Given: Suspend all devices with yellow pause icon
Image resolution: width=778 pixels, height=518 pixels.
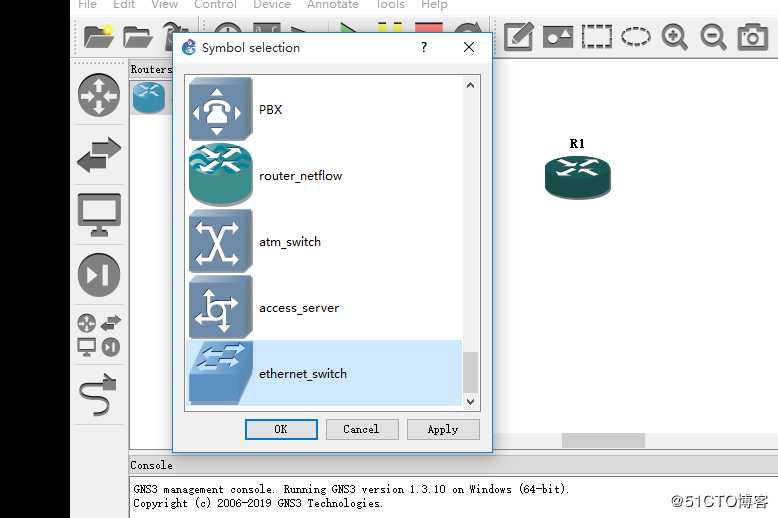Looking at the screenshot, I should [390, 27].
